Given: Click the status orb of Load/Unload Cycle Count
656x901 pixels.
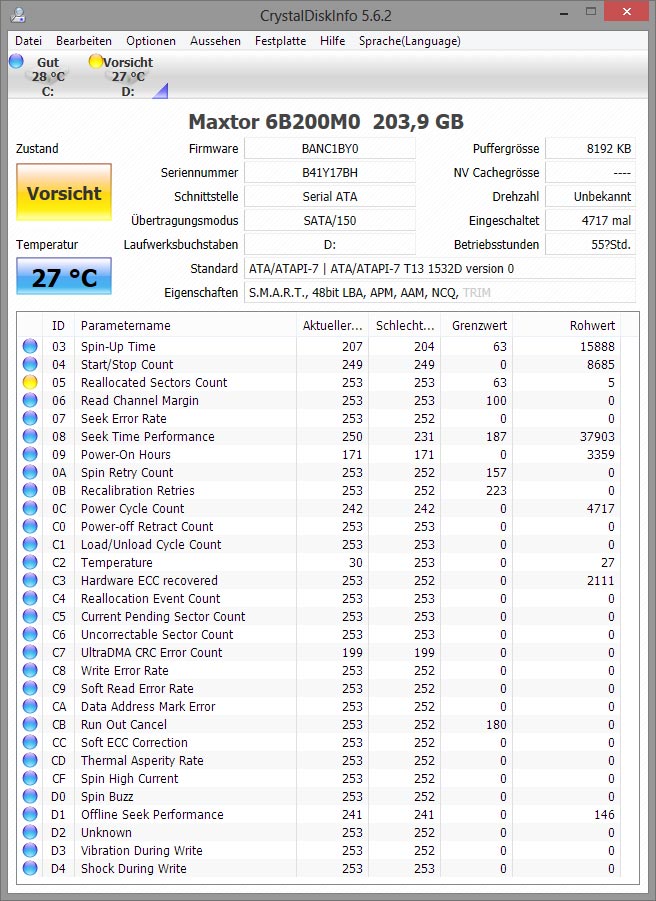Looking at the screenshot, I should tap(30, 544).
